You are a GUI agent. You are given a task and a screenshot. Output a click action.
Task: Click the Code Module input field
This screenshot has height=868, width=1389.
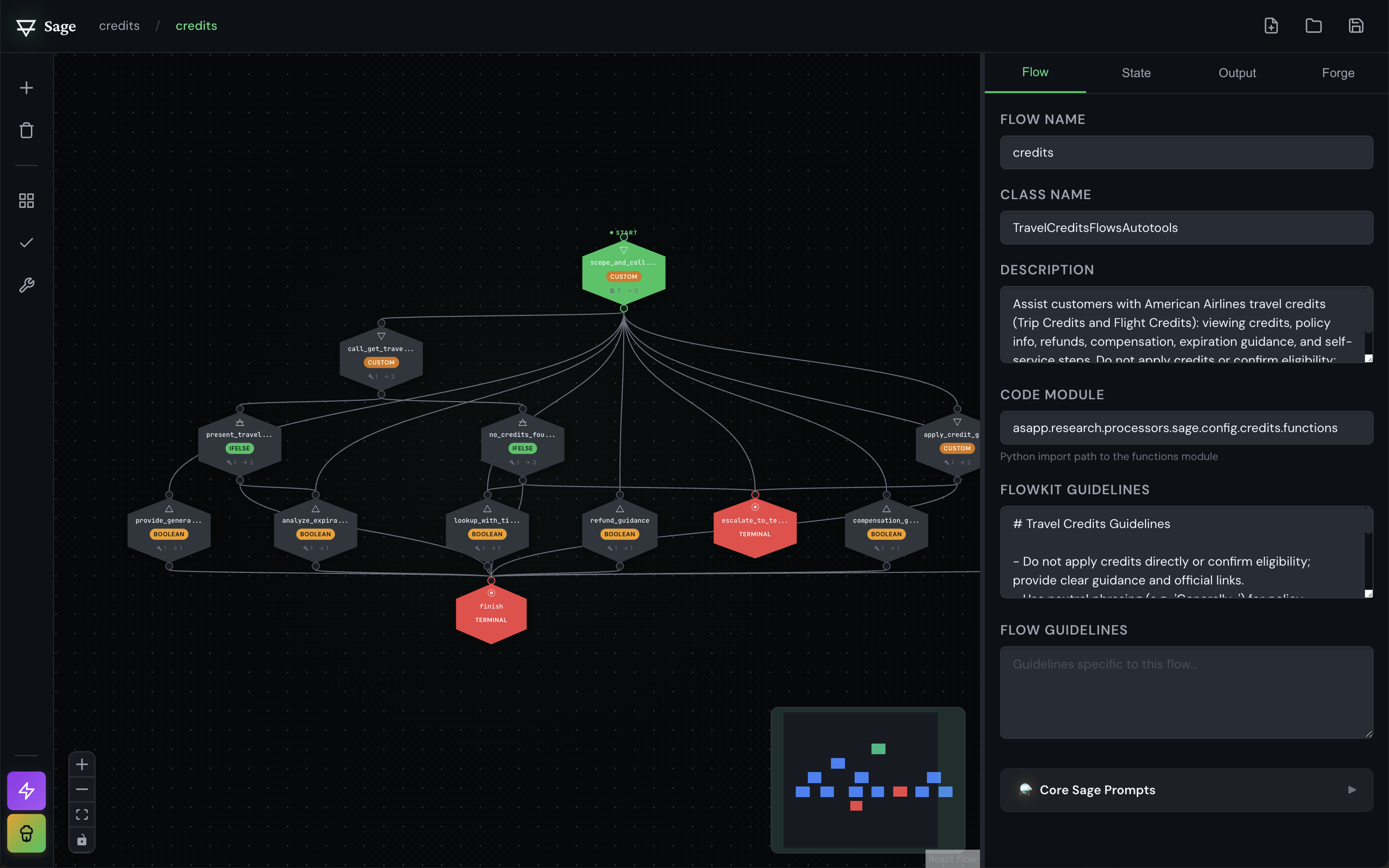(x=1186, y=428)
